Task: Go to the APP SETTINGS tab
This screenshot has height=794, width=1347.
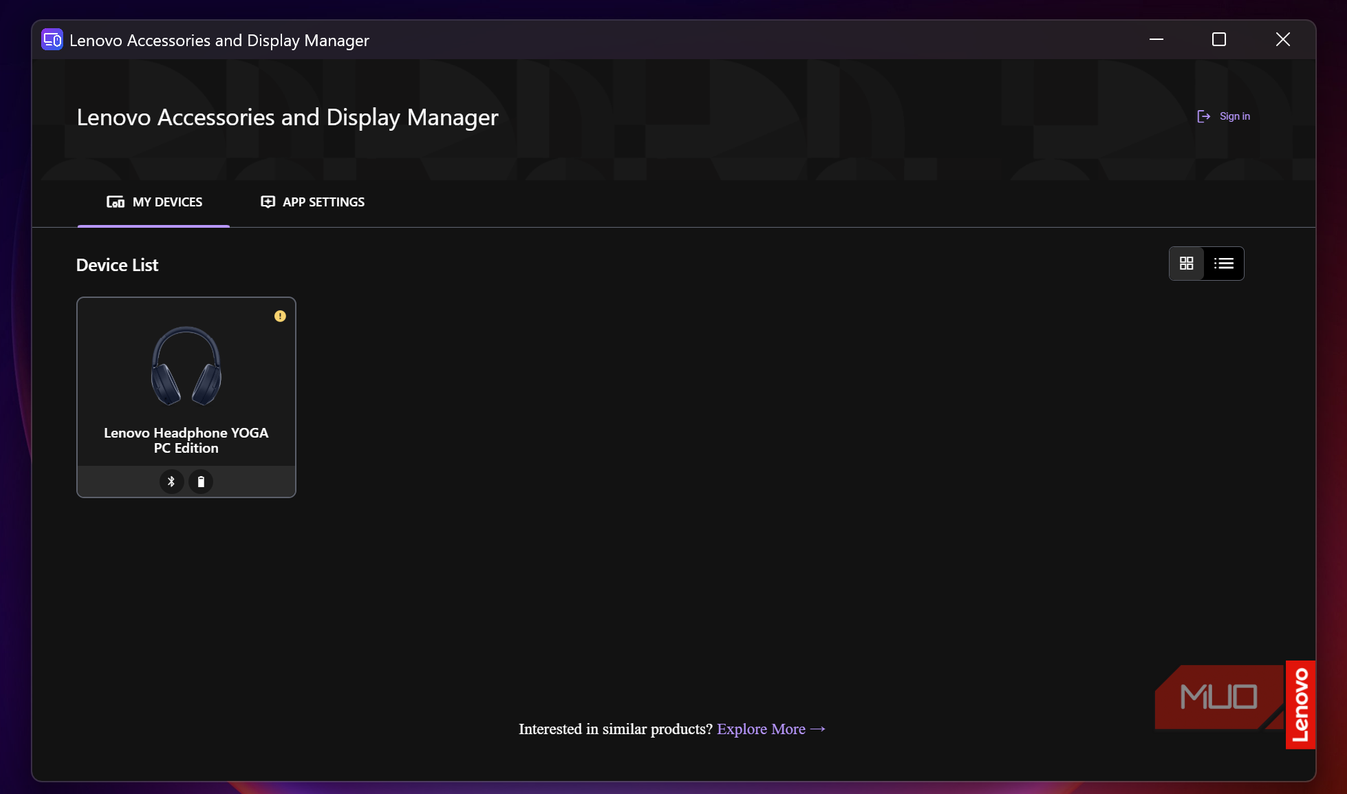Action: pos(313,202)
